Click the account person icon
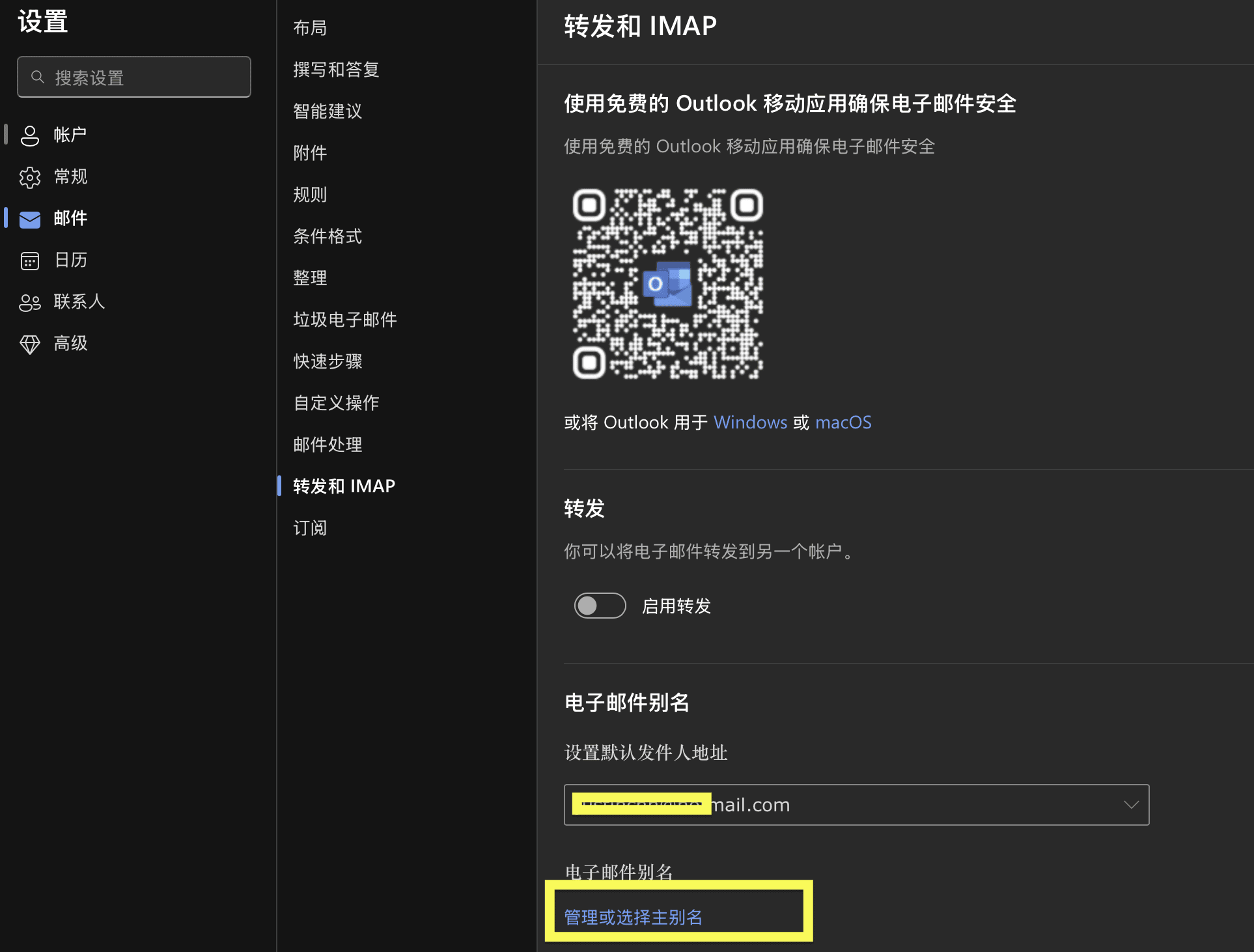The image size is (1254, 952). coord(30,135)
